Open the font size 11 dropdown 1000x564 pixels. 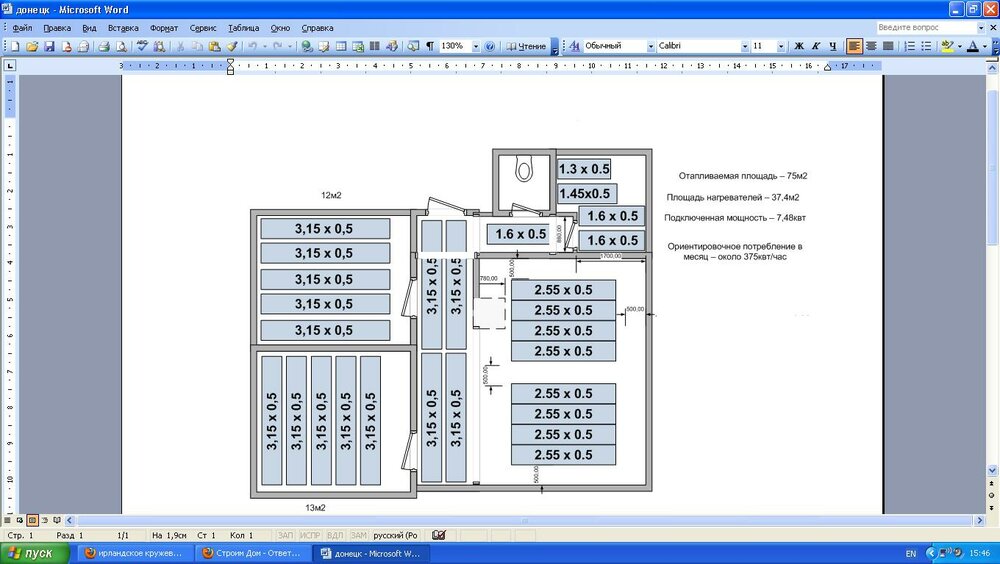coord(782,46)
